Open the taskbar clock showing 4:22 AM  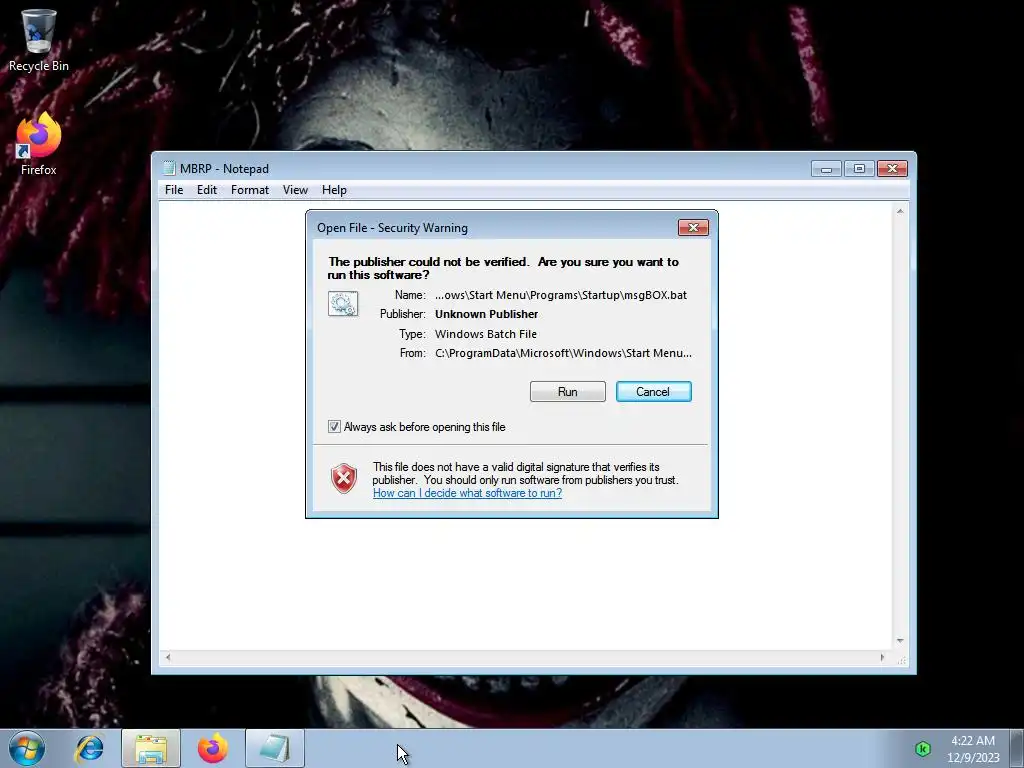pyautogui.click(x=973, y=749)
